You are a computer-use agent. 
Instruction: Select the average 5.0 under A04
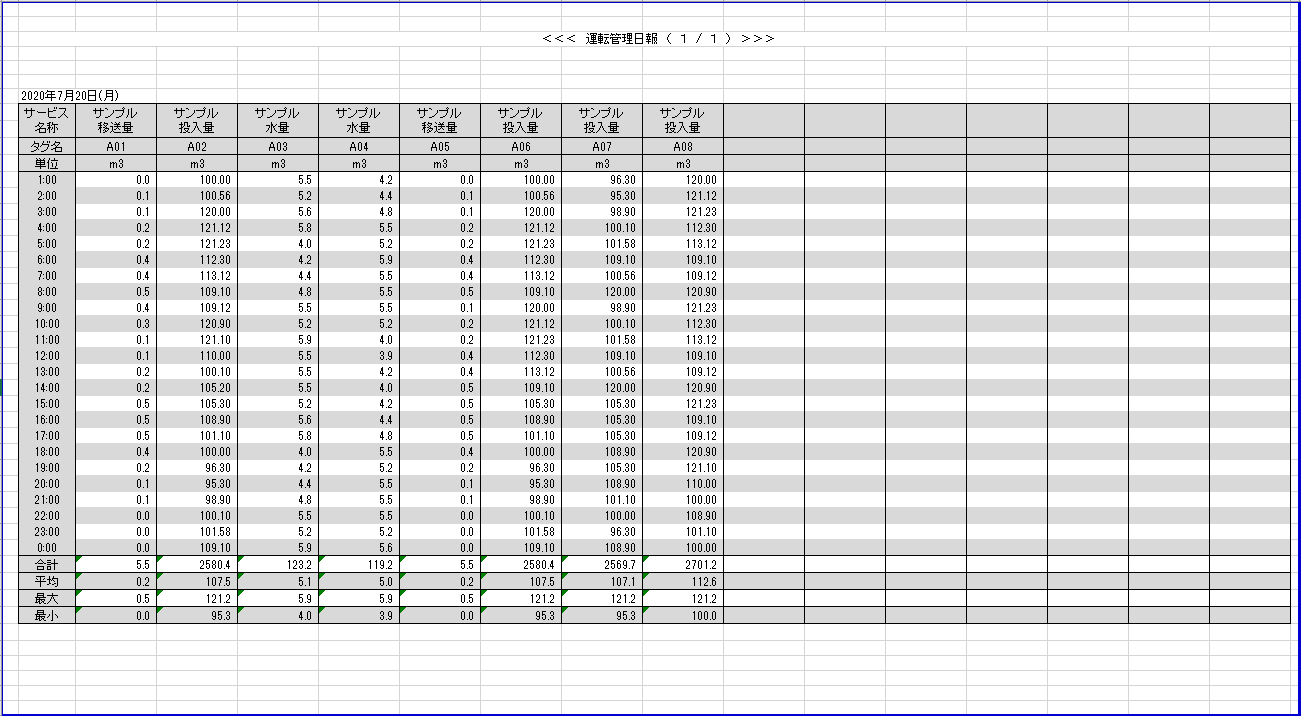click(359, 582)
